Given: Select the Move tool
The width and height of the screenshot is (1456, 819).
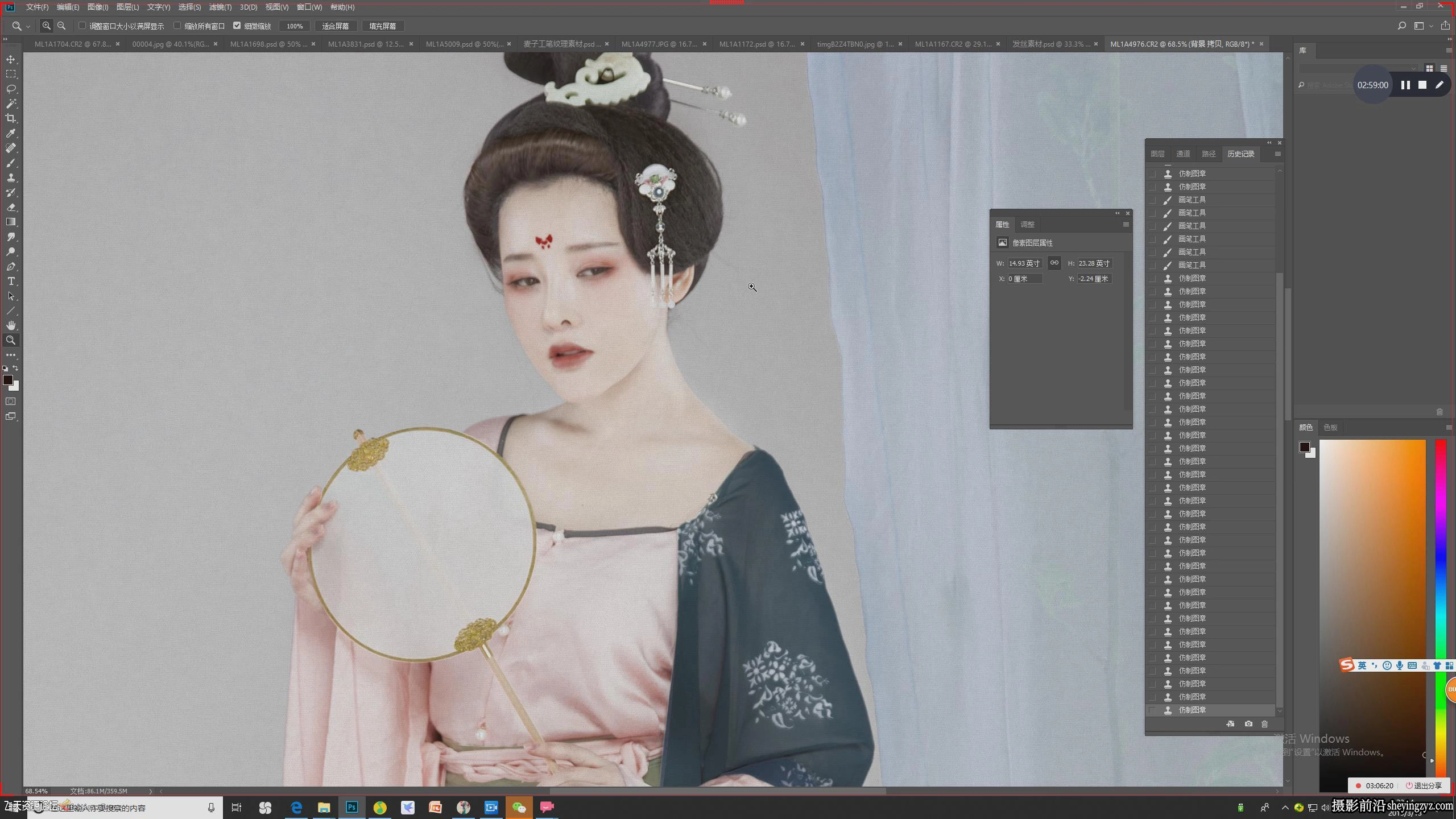Looking at the screenshot, I should coord(11,59).
